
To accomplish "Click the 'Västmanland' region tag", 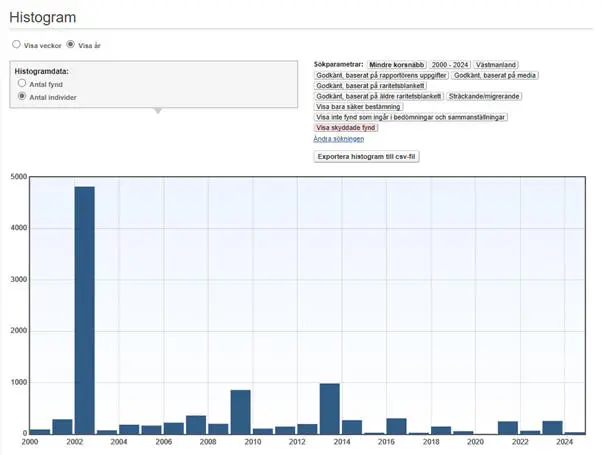I will 496,64.
